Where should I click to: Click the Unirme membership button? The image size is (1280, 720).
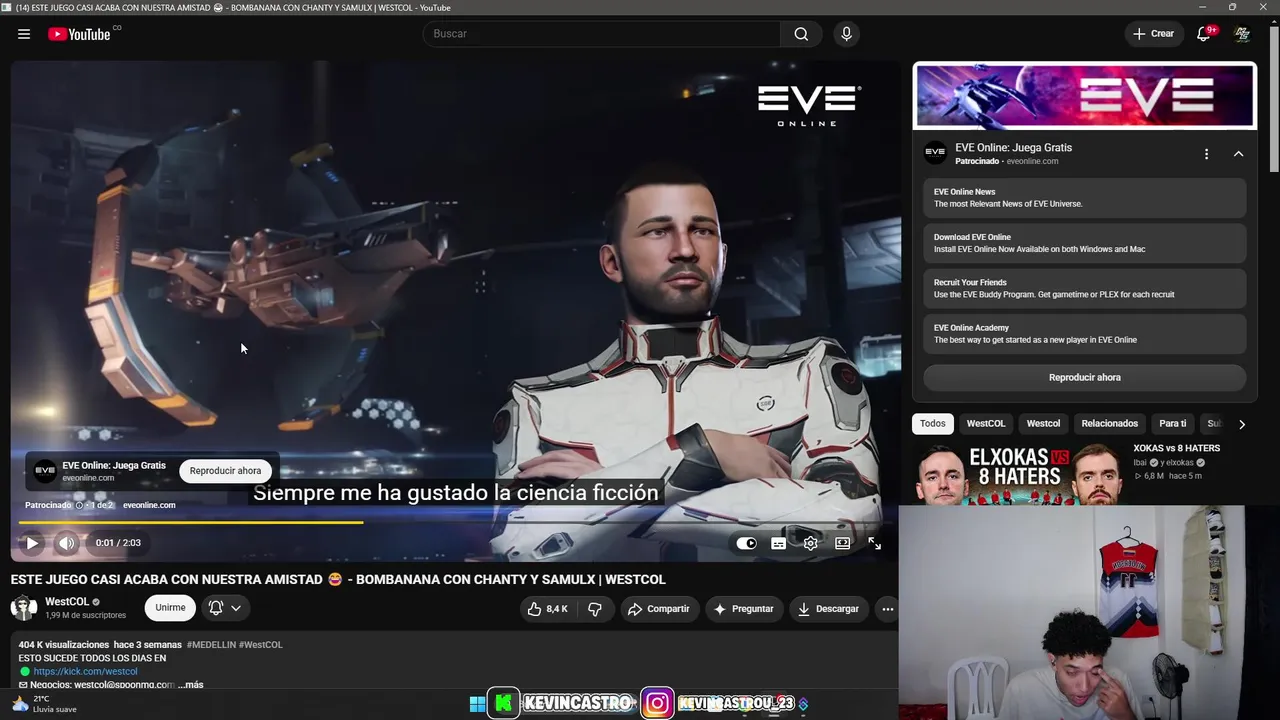(x=170, y=607)
